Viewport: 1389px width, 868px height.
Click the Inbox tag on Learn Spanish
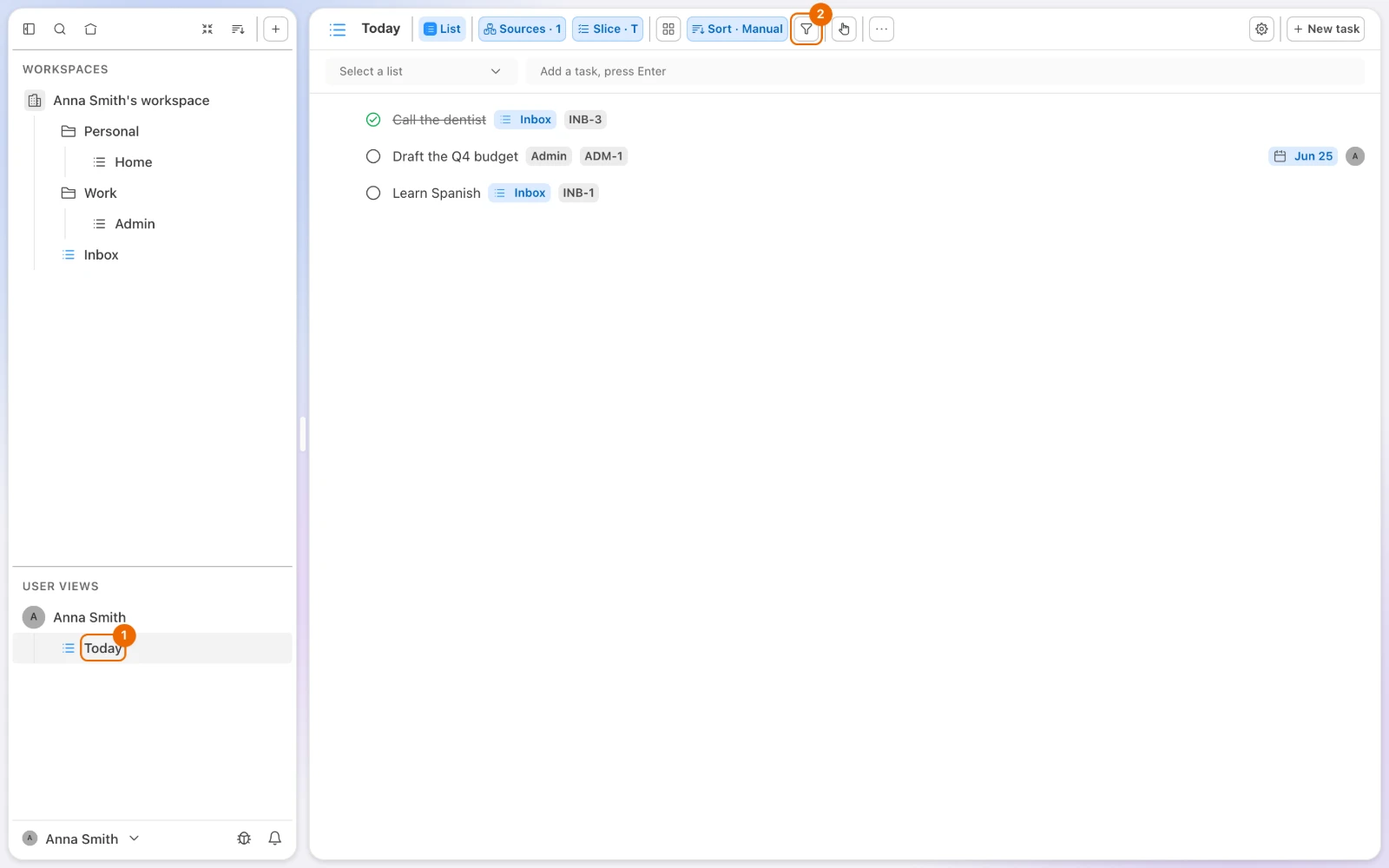519,193
